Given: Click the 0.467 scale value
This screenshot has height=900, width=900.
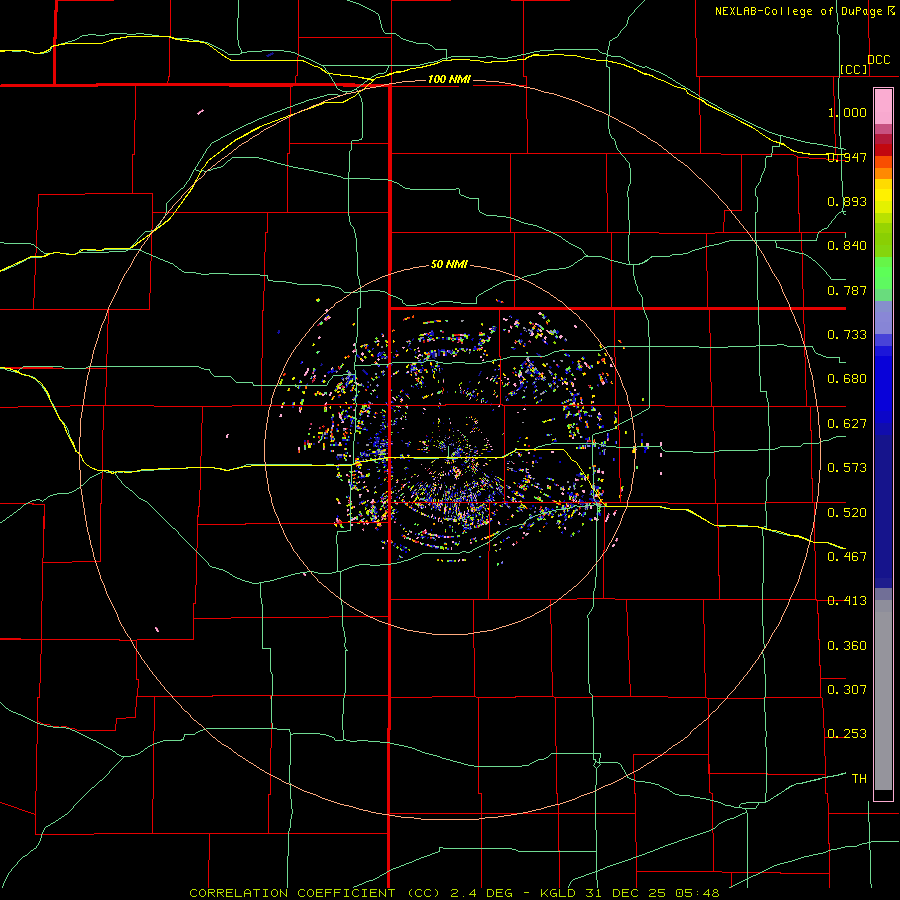Looking at the screenshot, I should (847, 556).
